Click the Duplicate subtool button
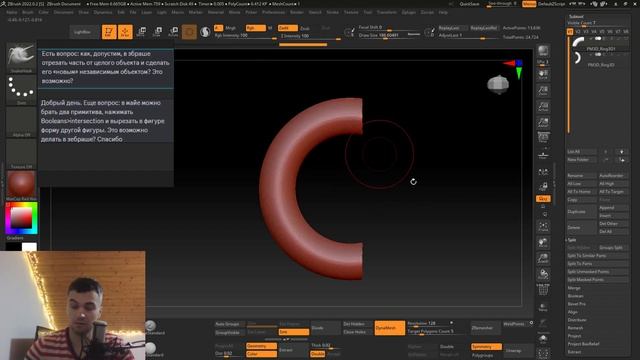Screen dimensions: 640x360 (x=581, y=212)
